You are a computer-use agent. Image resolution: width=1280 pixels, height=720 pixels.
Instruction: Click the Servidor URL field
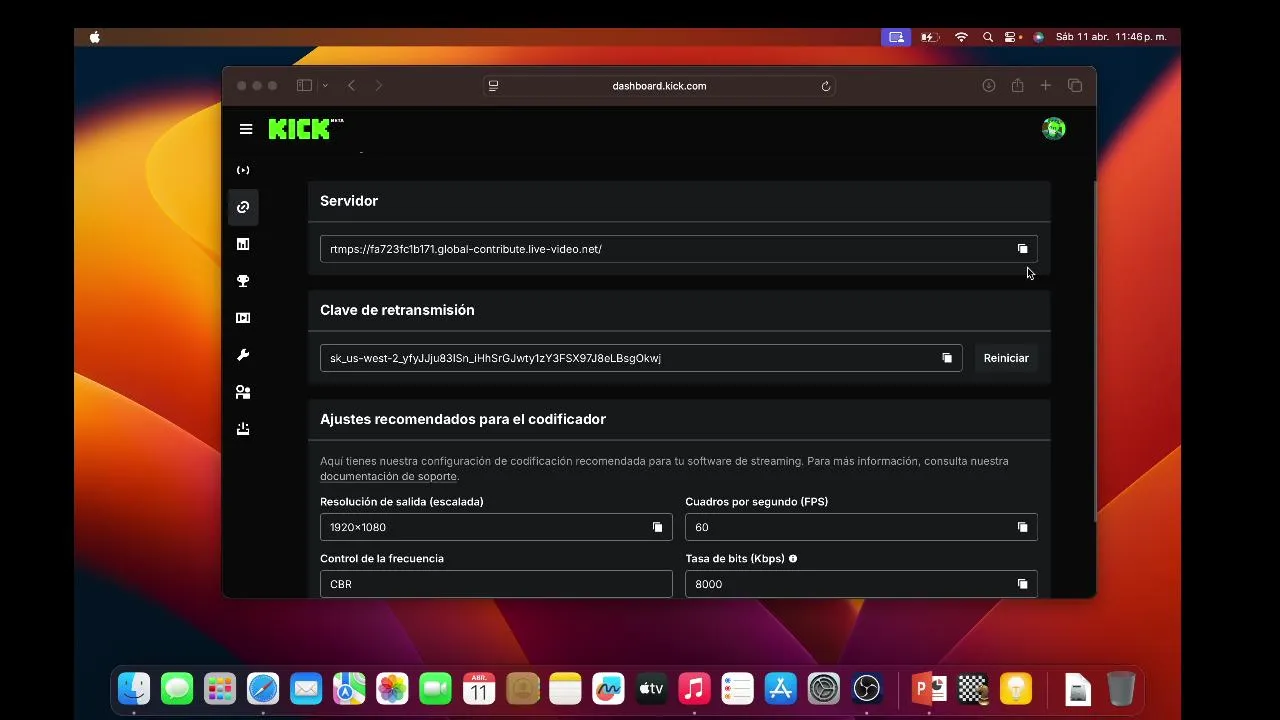[679, 249]
